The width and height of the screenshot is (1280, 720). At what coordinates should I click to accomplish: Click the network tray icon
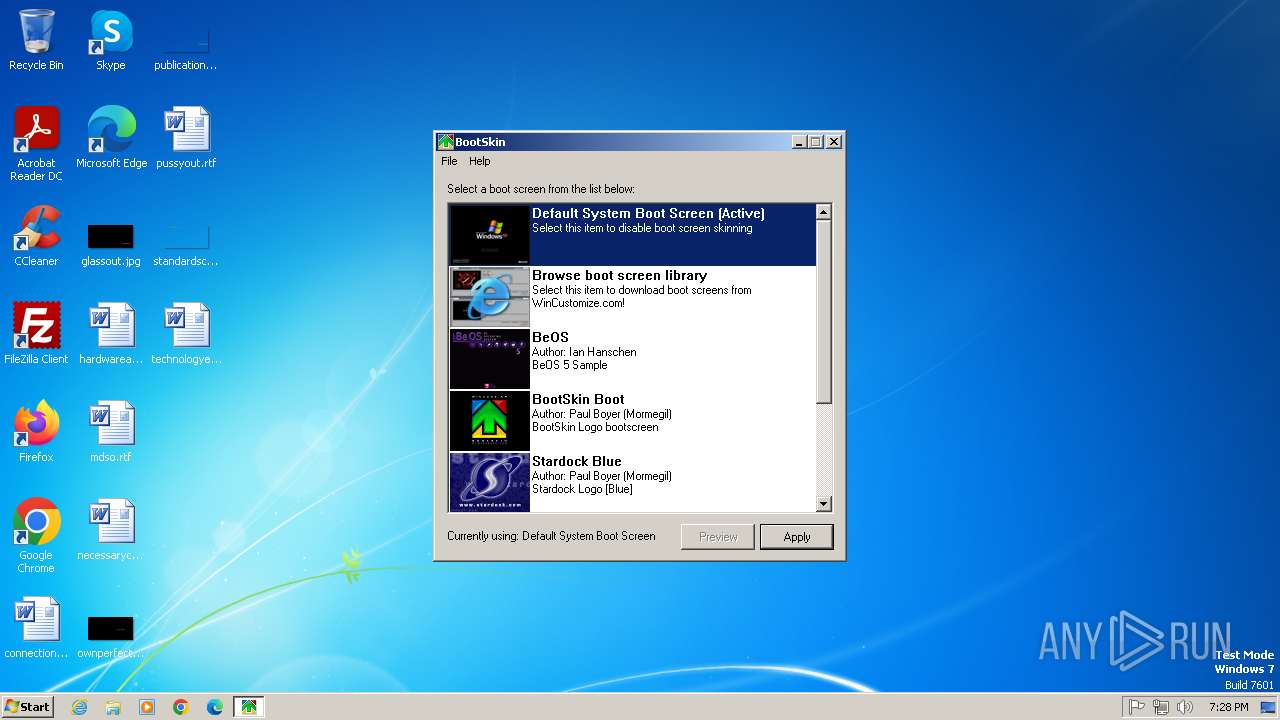[x=1161, y=707]
